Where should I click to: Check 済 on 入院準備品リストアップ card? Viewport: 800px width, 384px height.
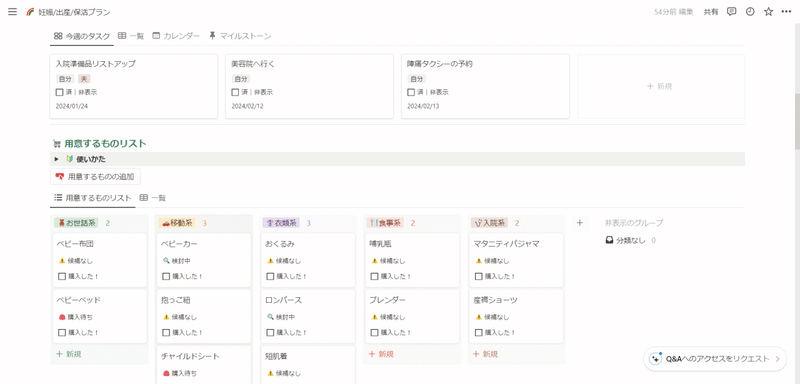[59, 92]
